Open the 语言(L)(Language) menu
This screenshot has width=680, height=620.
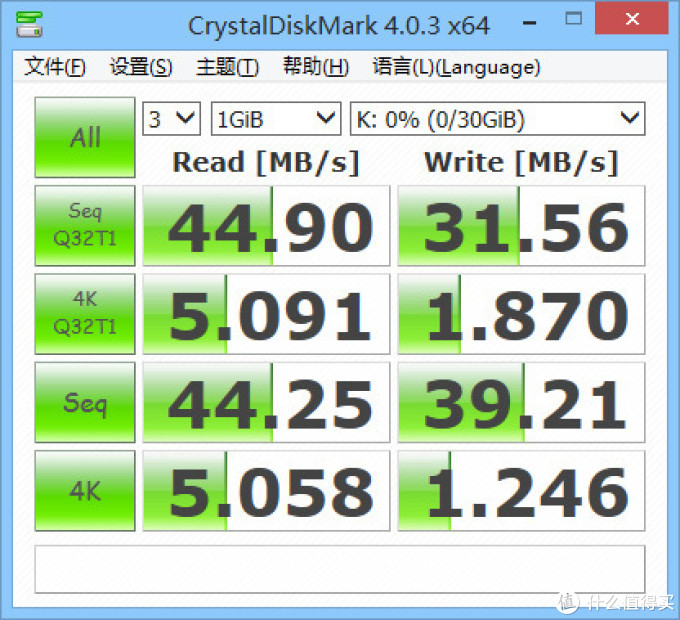[x=456, y=67]
